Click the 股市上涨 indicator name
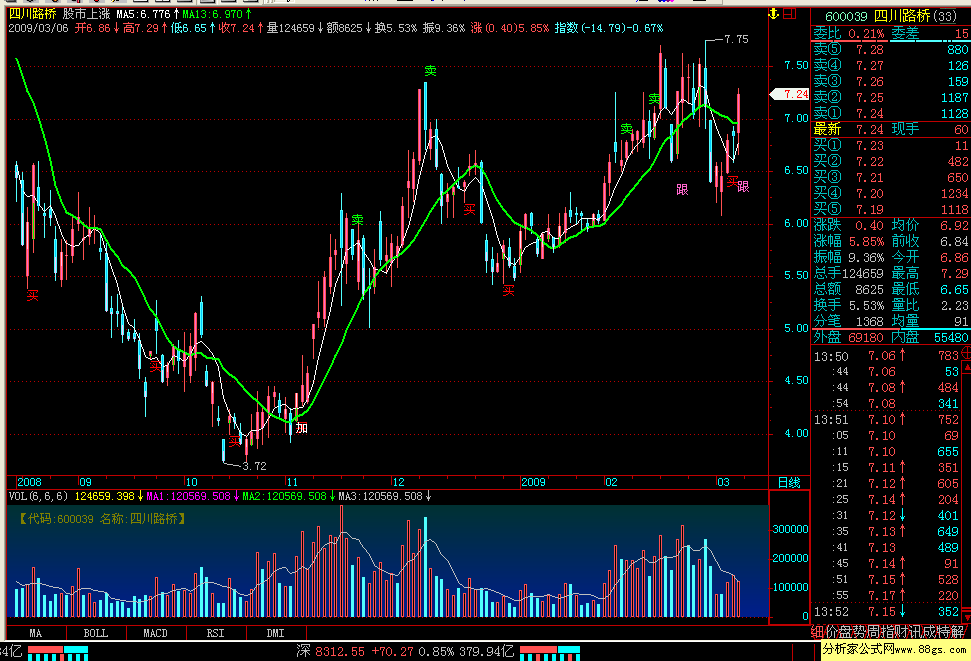The height and width of the screenshot is (661, 971). click(x=86, y=14)
